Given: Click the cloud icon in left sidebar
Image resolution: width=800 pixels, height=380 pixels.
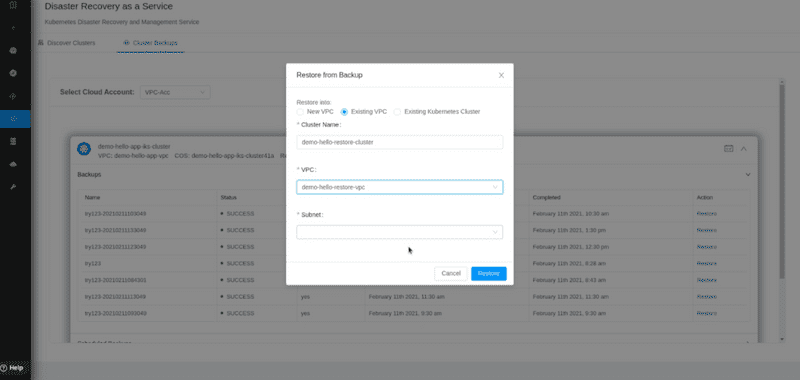Looking at the screenshot, I should coord(14,164).
